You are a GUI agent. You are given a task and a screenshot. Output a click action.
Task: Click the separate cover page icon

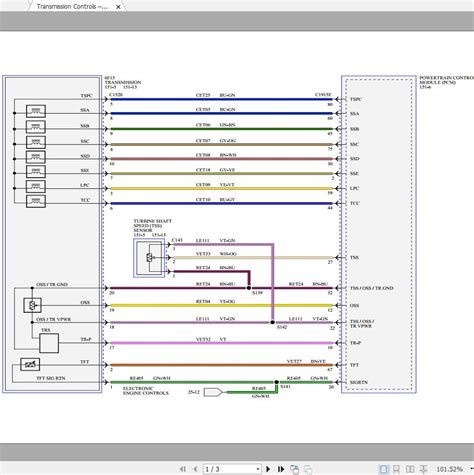[x=423, y=469]
